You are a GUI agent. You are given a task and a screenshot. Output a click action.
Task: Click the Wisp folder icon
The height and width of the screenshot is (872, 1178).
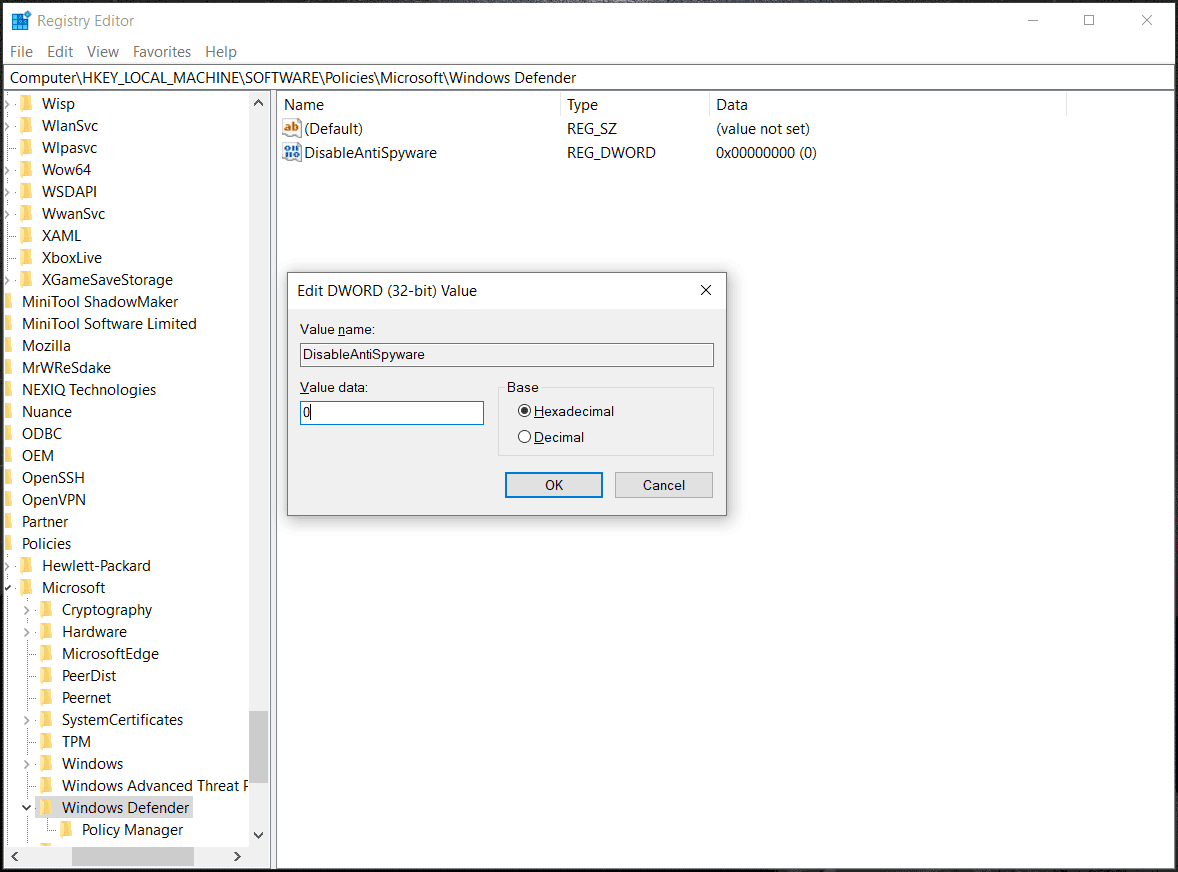27,103
